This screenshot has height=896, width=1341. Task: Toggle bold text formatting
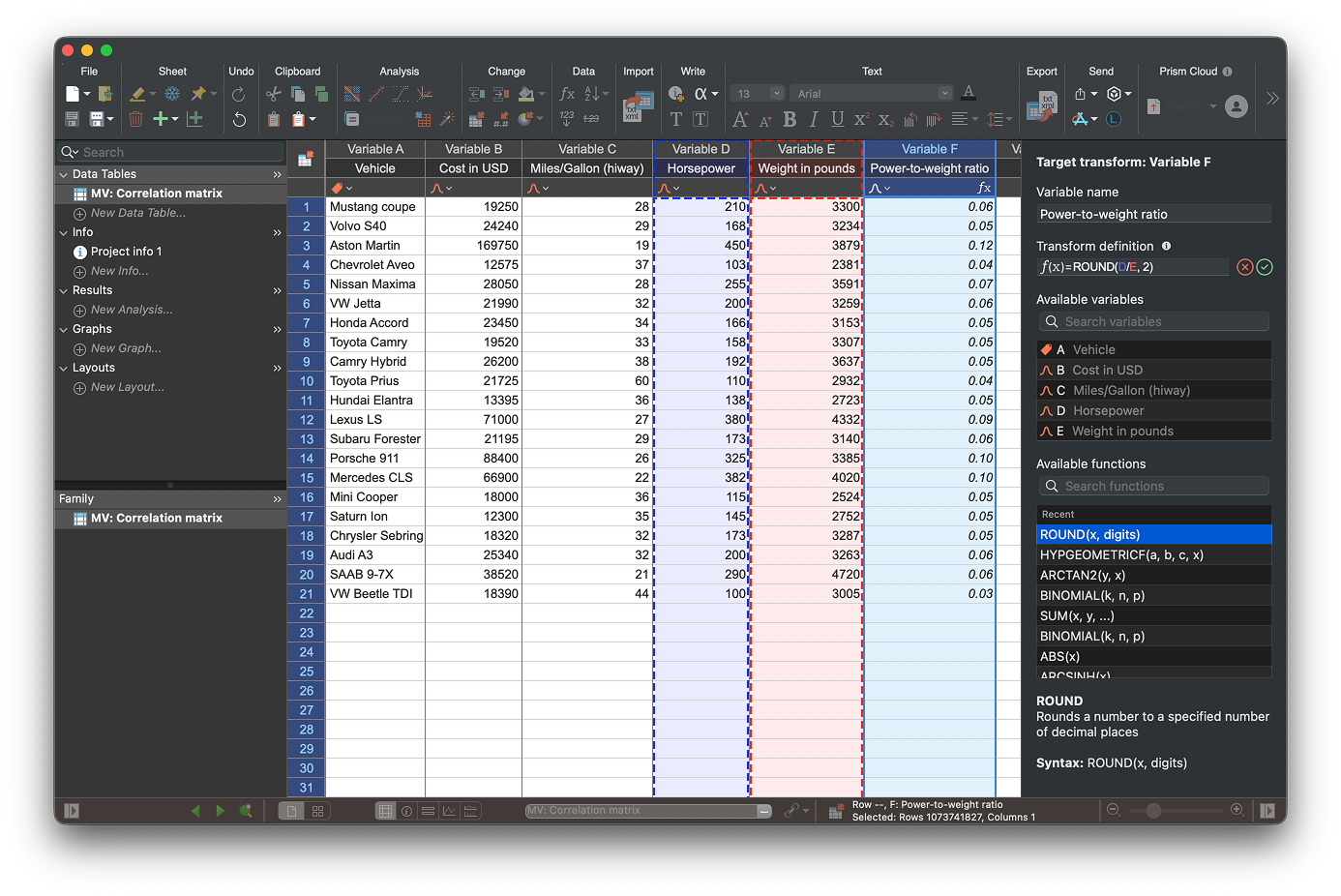tap(790, 119)
